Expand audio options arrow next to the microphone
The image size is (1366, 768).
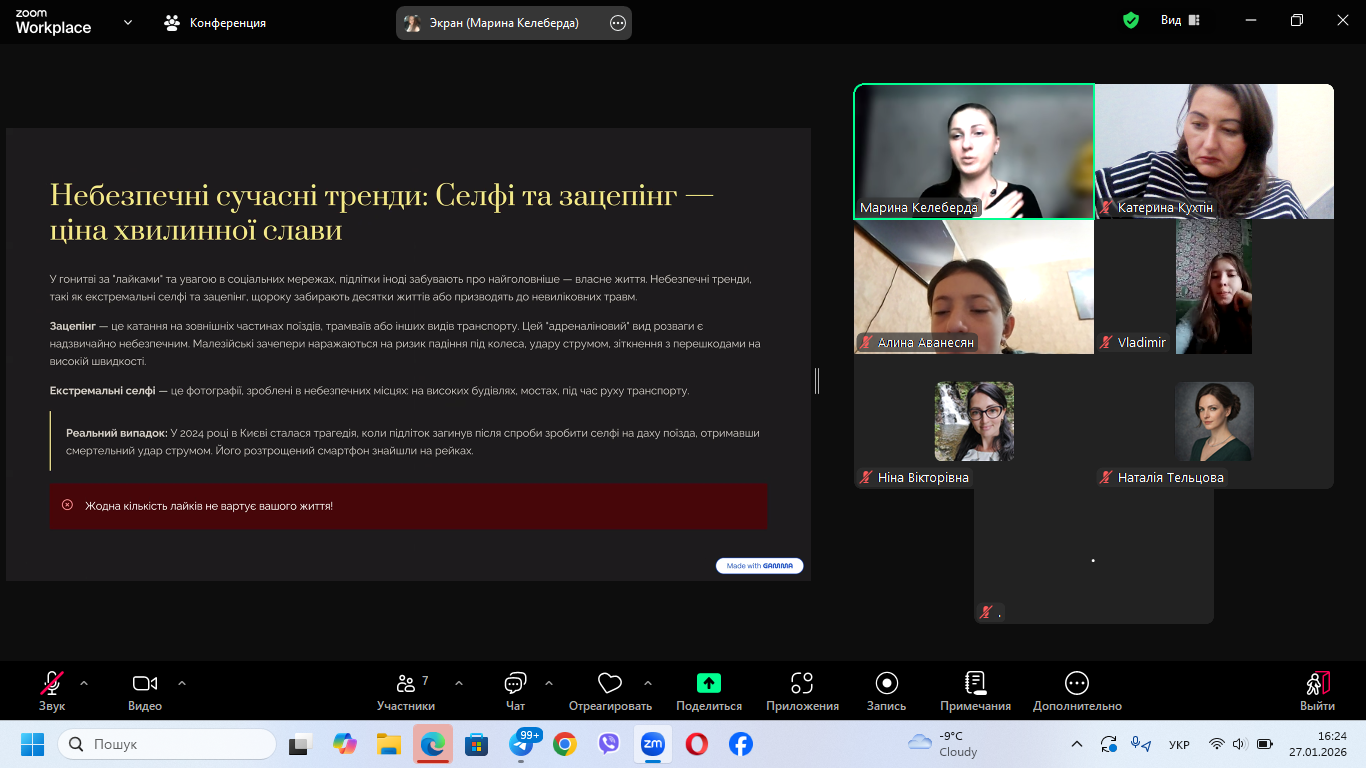pyautogui.click(x=84, y=684)
